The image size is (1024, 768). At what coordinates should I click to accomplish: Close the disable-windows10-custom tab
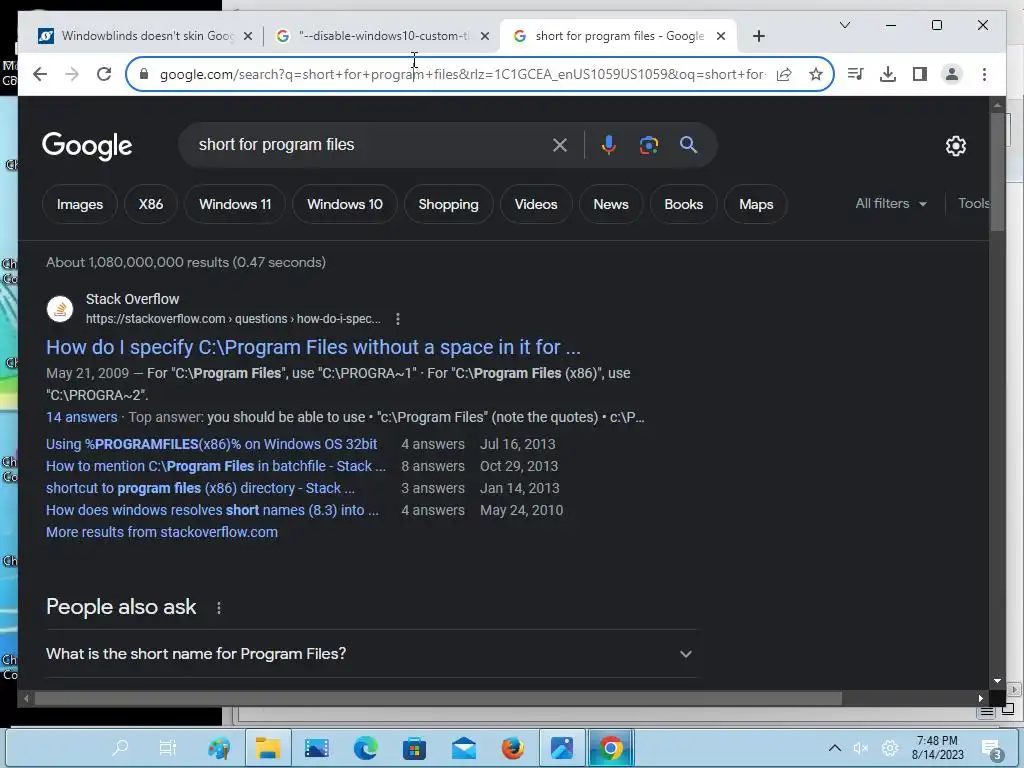click(x=485, y=36)
